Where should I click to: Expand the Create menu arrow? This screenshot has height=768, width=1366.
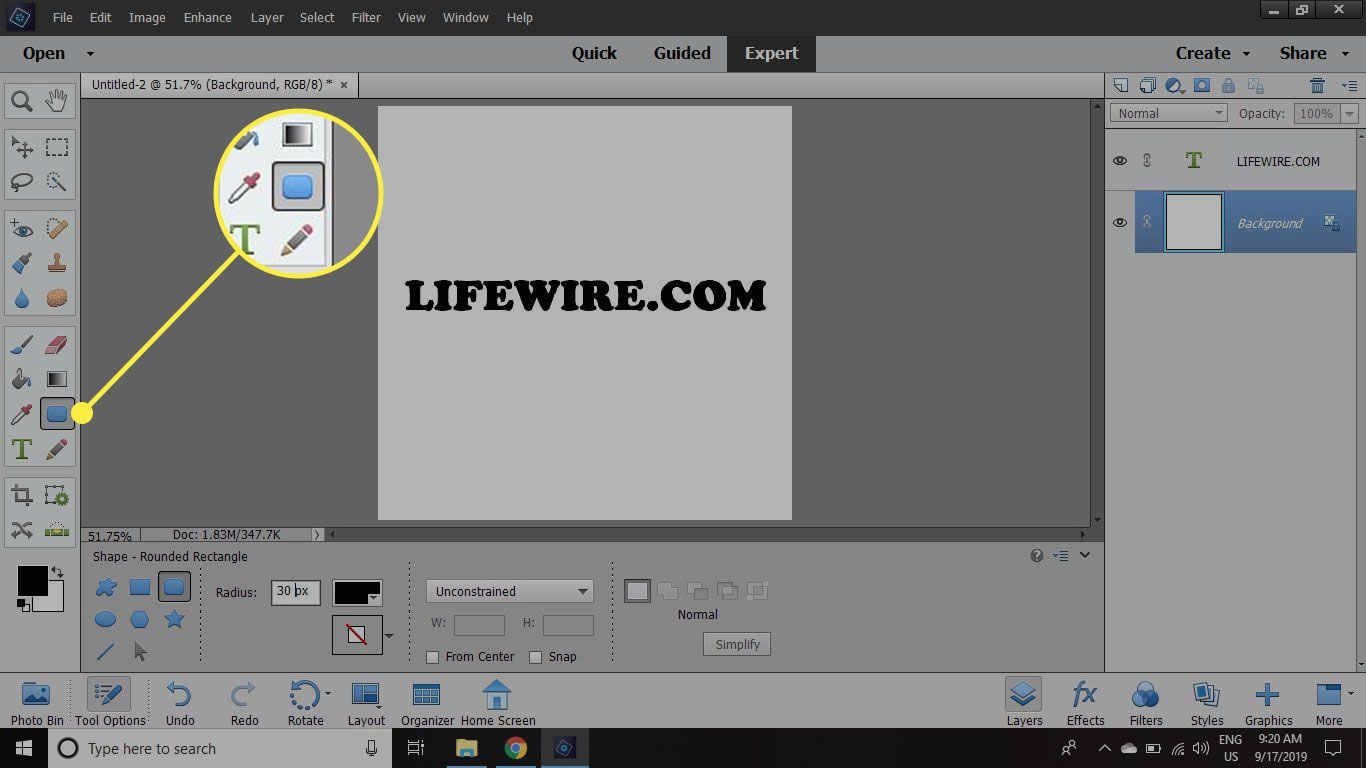pyautogui.click(x=1247, y=54)
